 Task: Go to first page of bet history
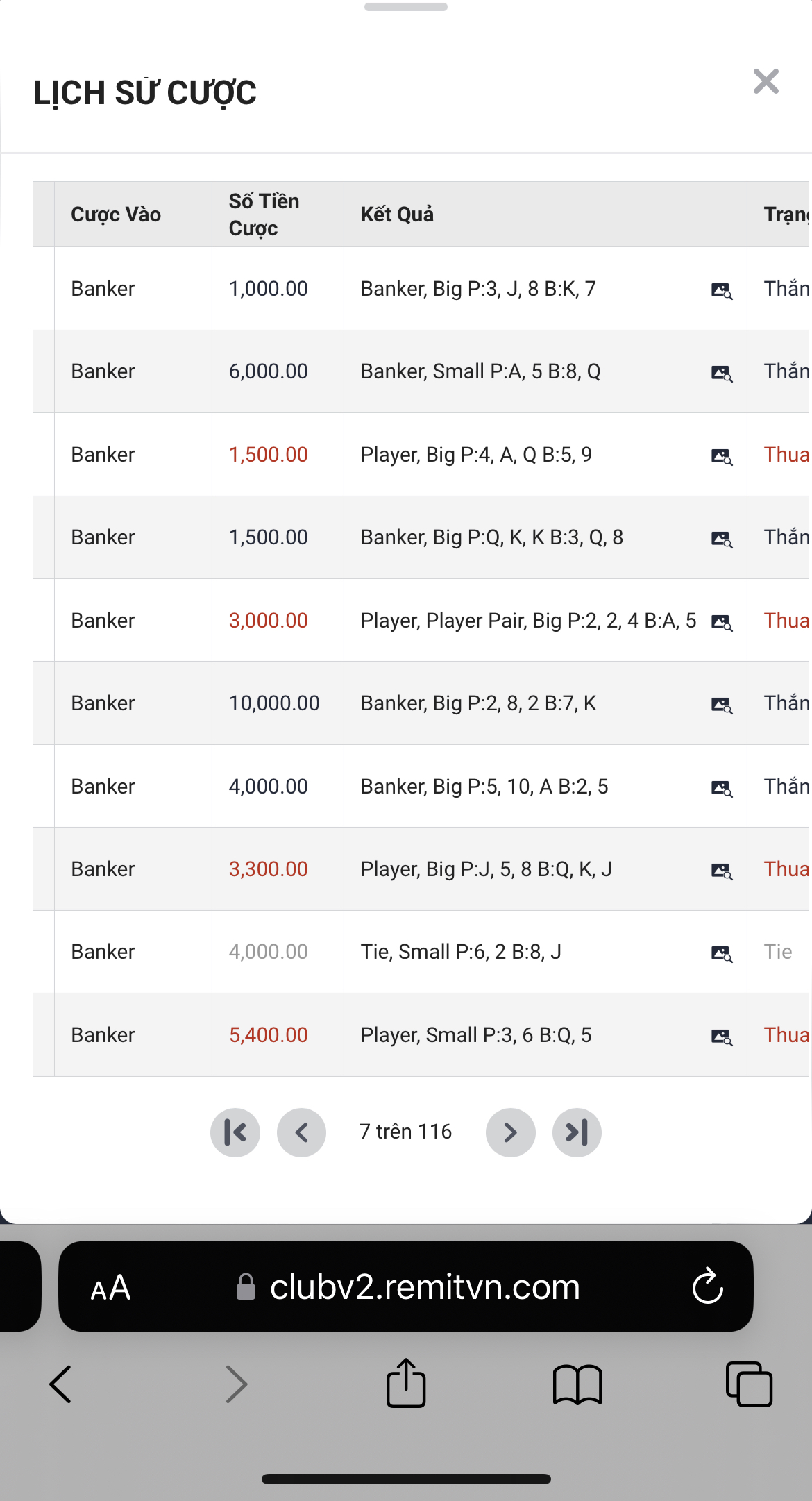click(235, 1132)
